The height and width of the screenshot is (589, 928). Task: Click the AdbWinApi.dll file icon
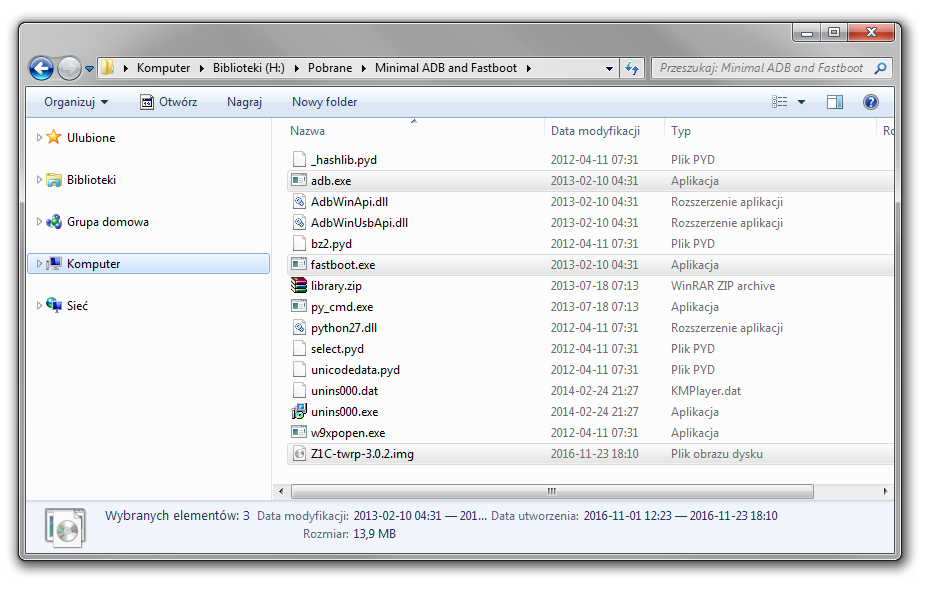coord(299,201)
